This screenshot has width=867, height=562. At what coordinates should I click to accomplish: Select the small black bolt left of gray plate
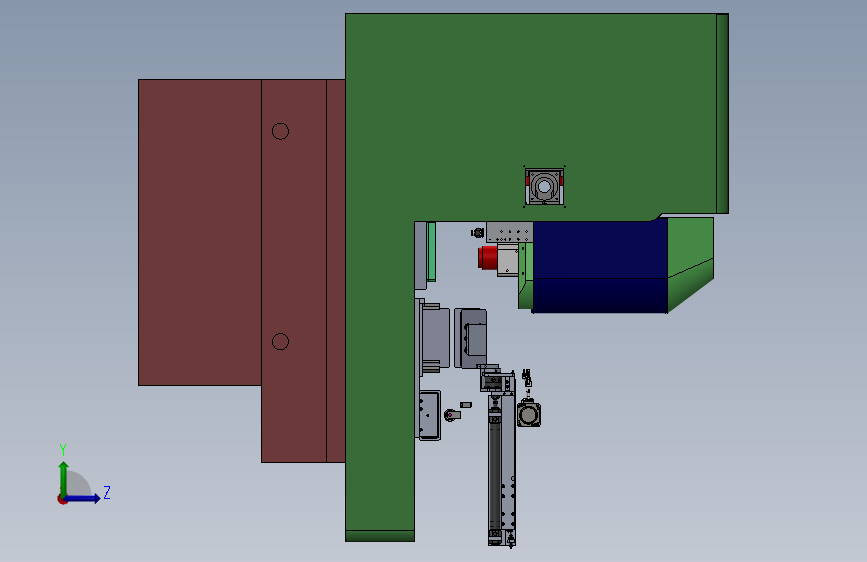click(x=478, y=233)
